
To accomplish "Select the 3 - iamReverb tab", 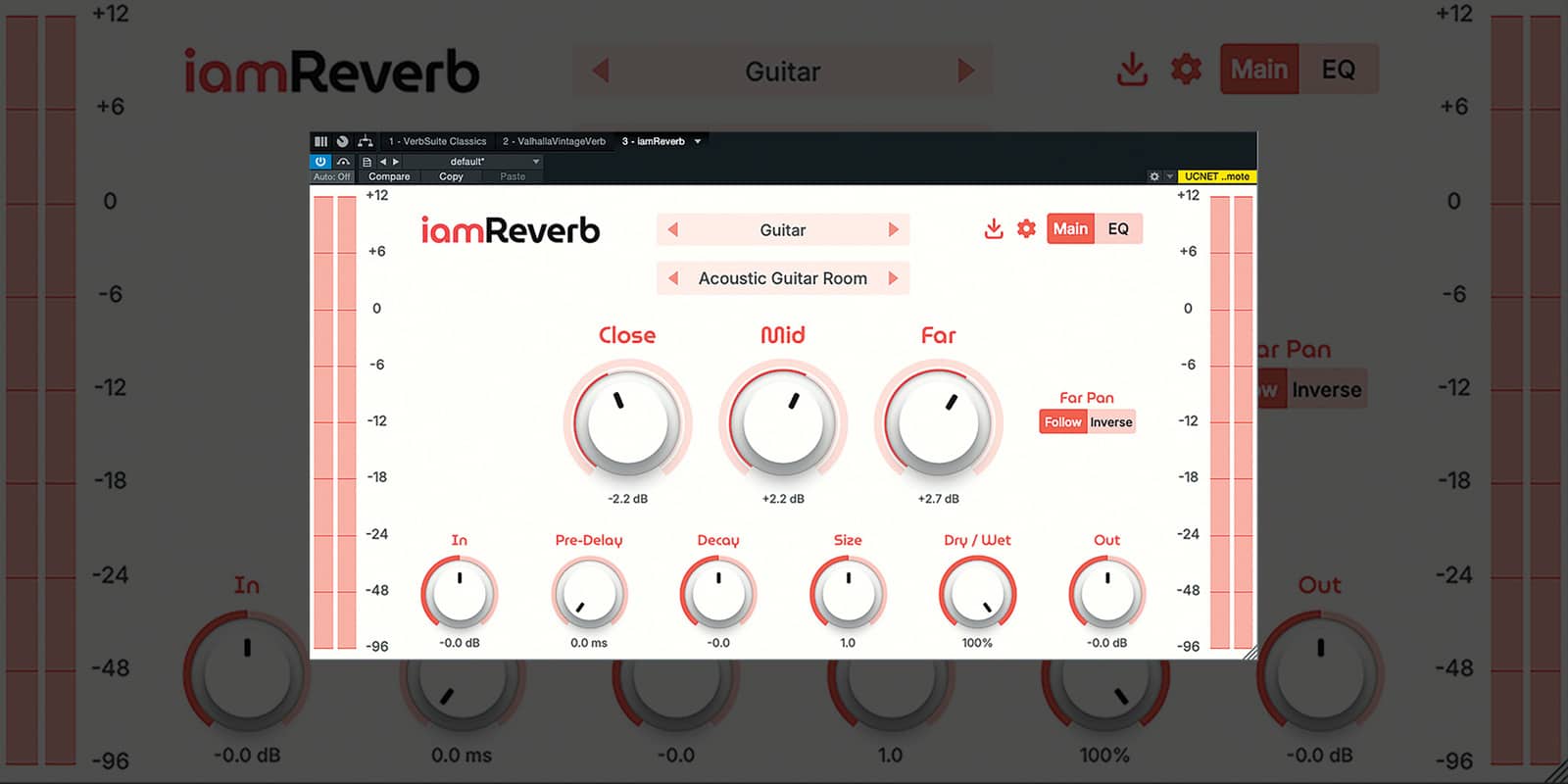I will (654, 141).
